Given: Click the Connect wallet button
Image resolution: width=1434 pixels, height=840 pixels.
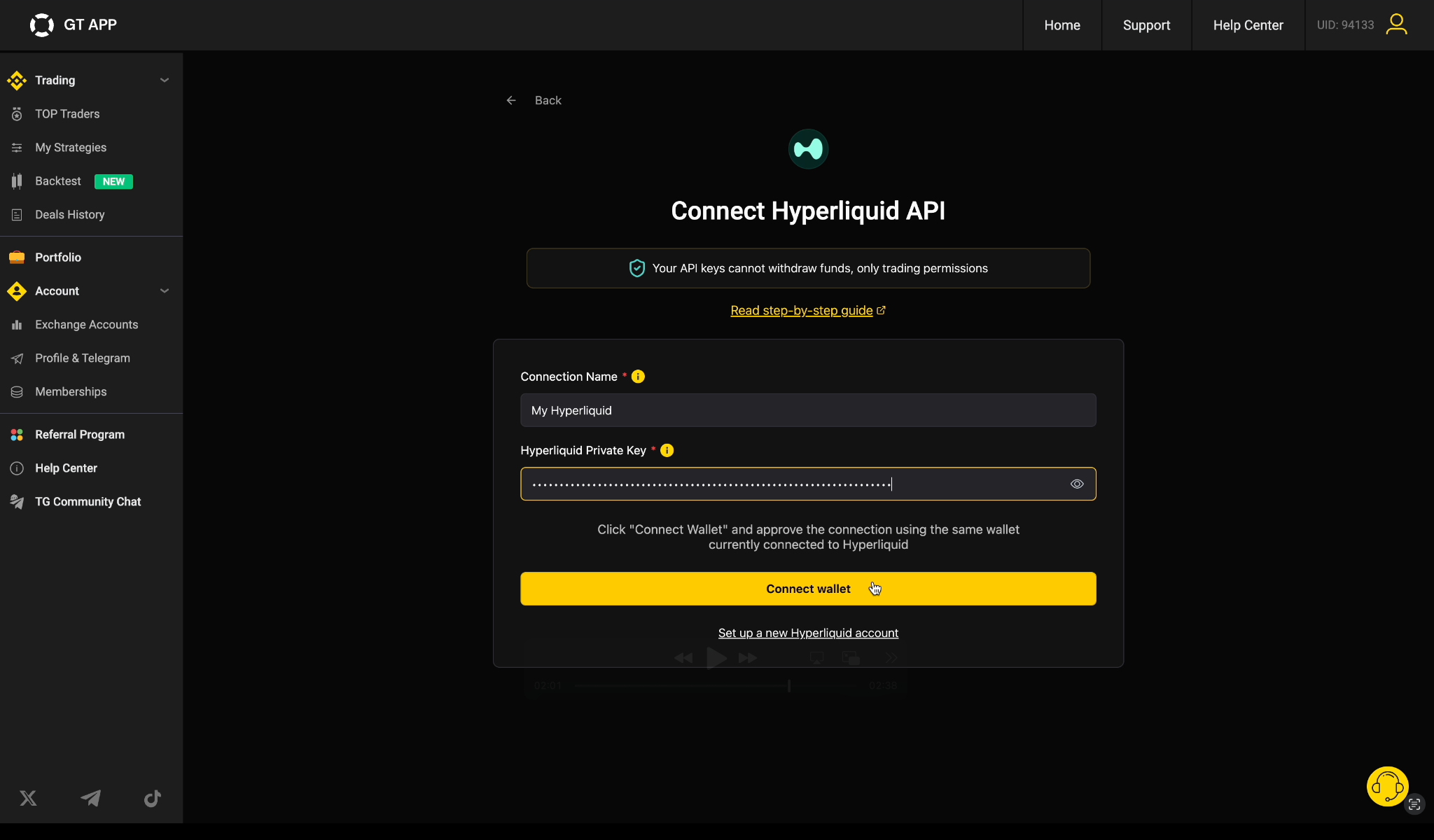Looking at the screenshot, I should click(x=808, y=589).
